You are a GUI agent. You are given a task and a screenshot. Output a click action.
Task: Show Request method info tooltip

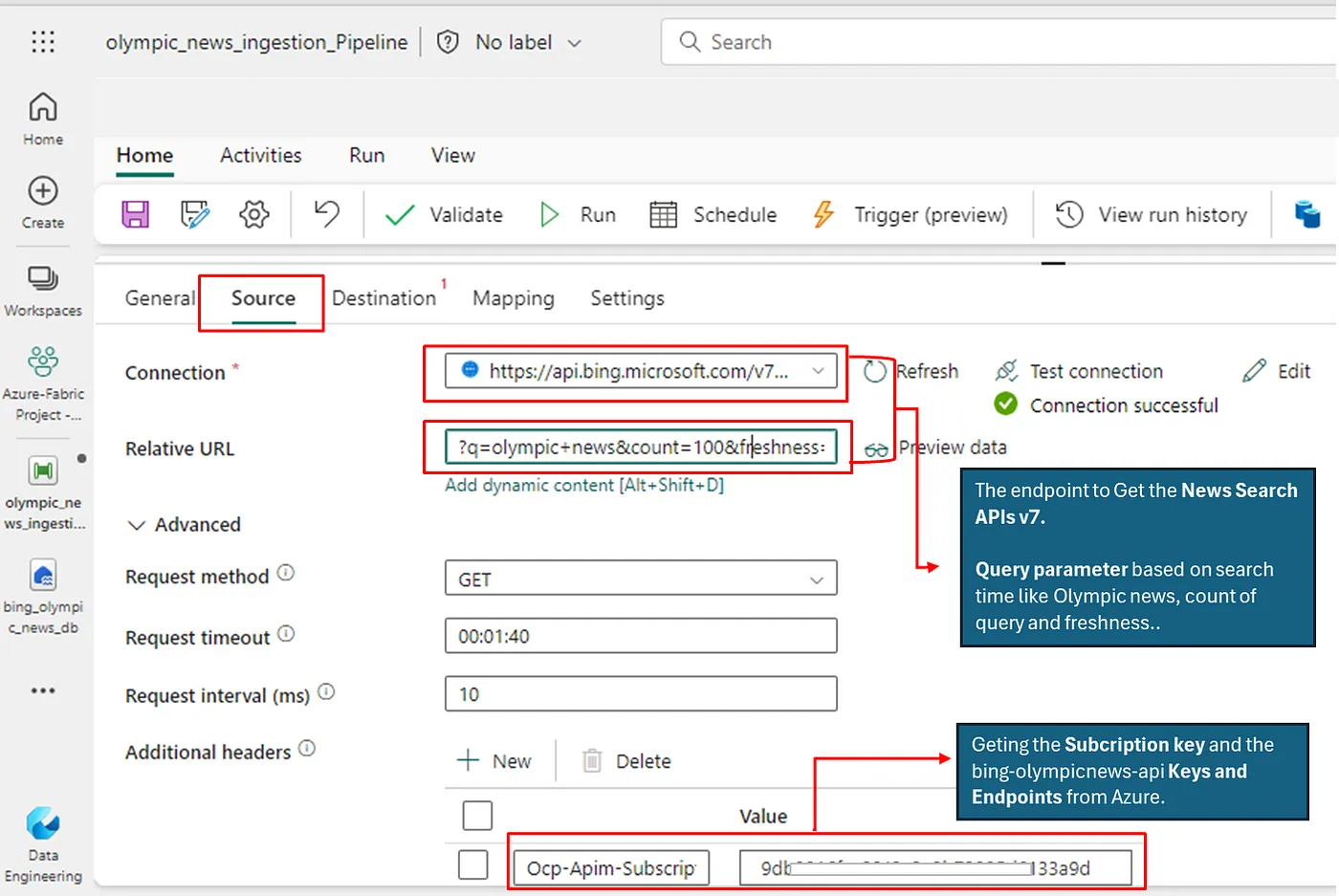pyautogui.click(x=286, y=573)
